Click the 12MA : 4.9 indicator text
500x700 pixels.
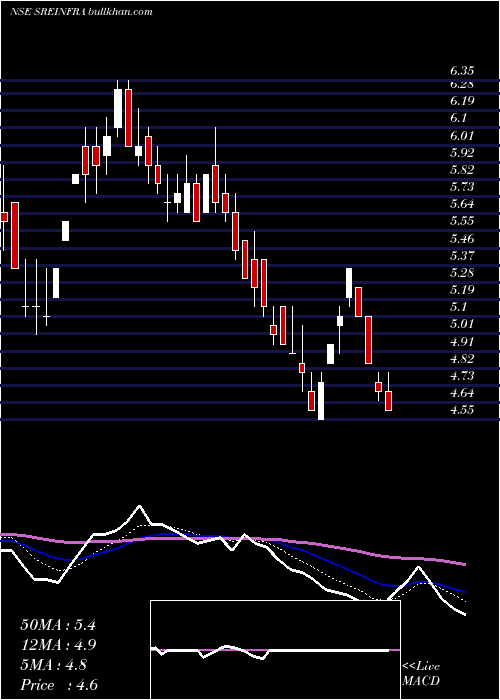click(58, 645)
